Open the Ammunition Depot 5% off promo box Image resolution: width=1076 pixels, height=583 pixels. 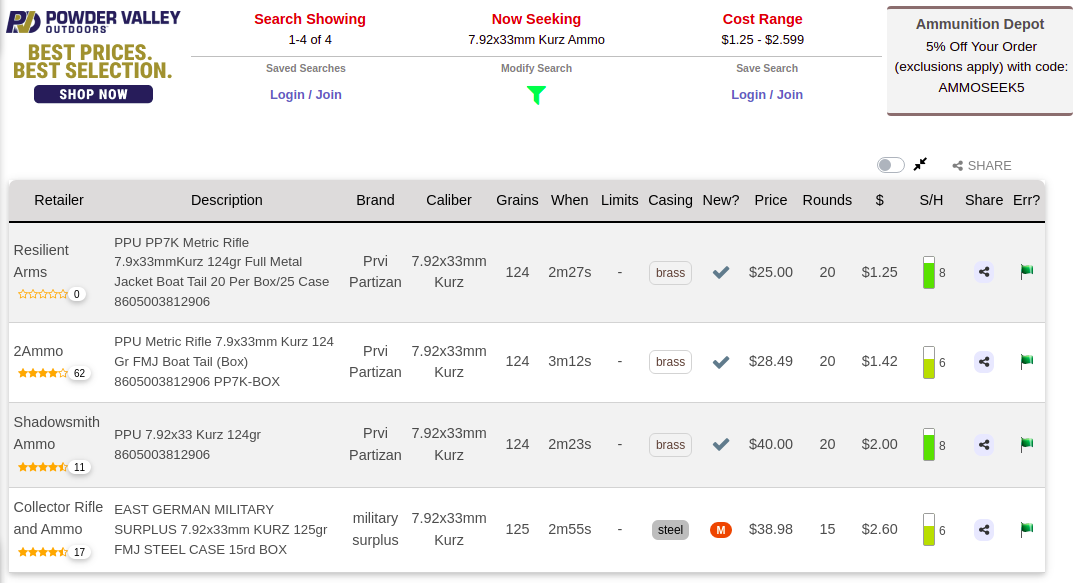980,59
